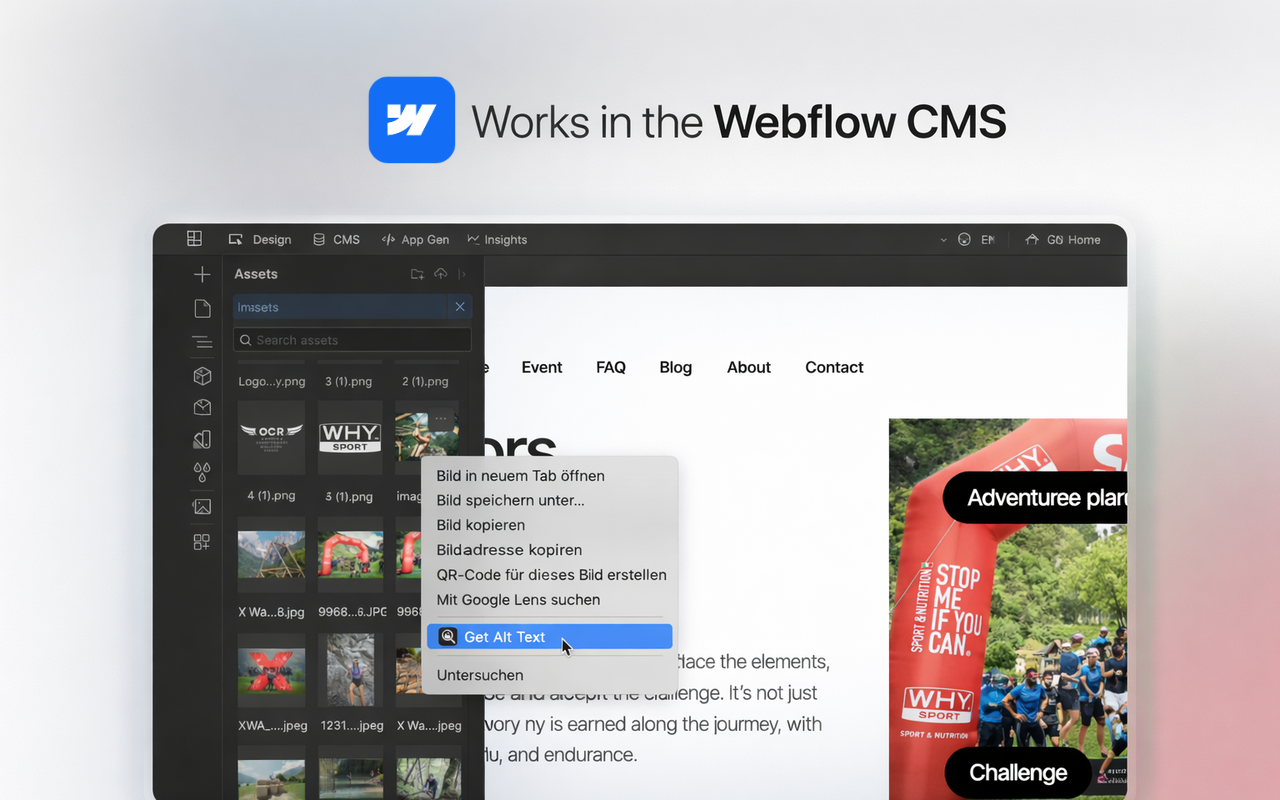The width and height of the screenshot is (1280, 800).
Task: Collapse the Assets panel arrow
Action: tap(462, 274)
